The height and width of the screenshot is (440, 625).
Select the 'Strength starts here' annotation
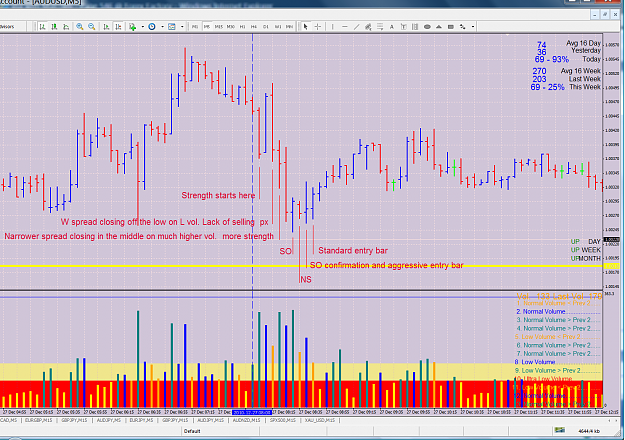[218, 195]
